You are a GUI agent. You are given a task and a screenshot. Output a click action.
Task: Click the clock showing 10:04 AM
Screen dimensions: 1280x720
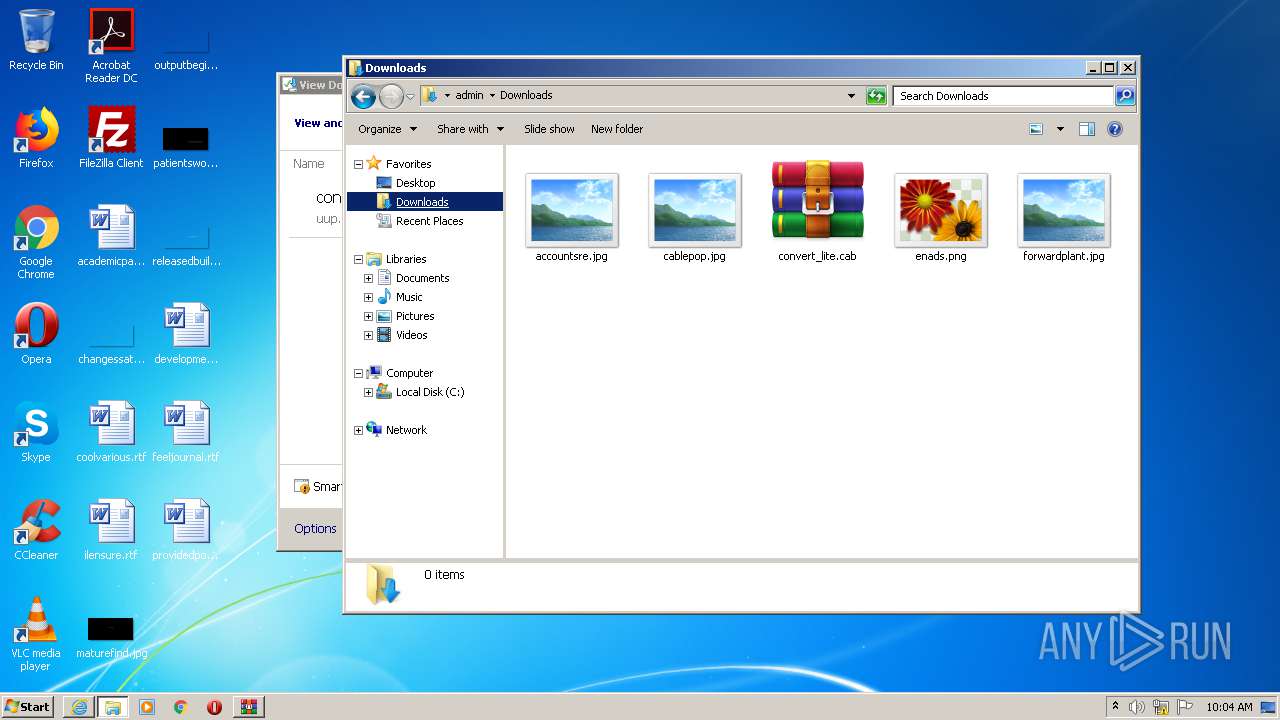click(1229, 707)
